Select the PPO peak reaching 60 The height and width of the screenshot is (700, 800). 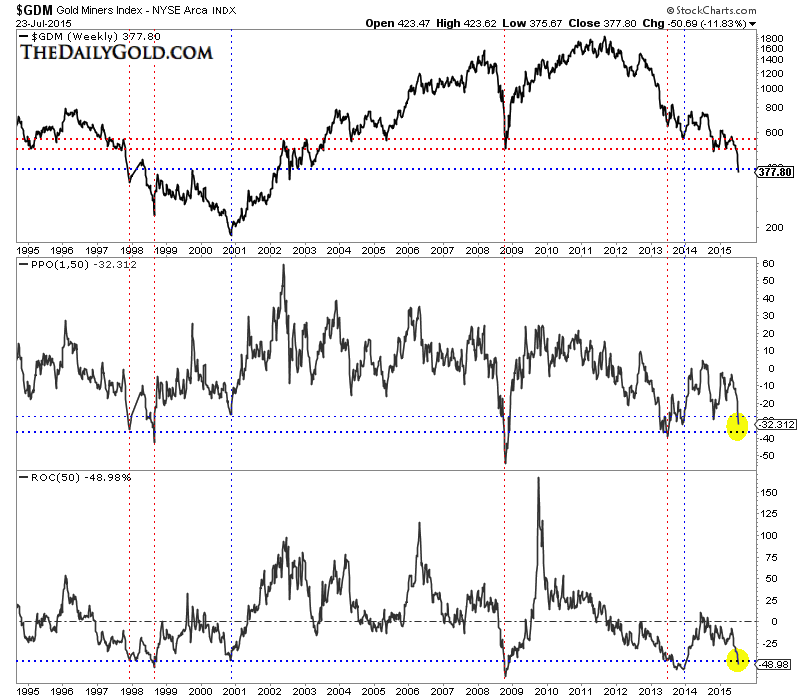coord(283,266)
